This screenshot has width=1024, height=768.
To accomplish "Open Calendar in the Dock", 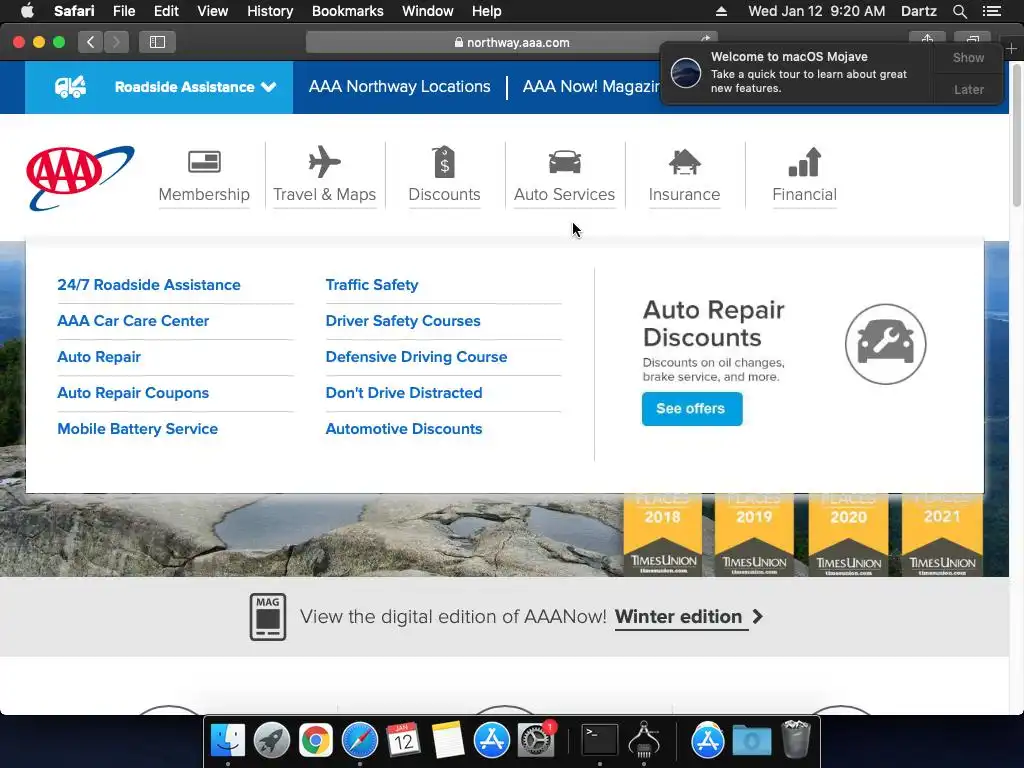I will 403,740.
